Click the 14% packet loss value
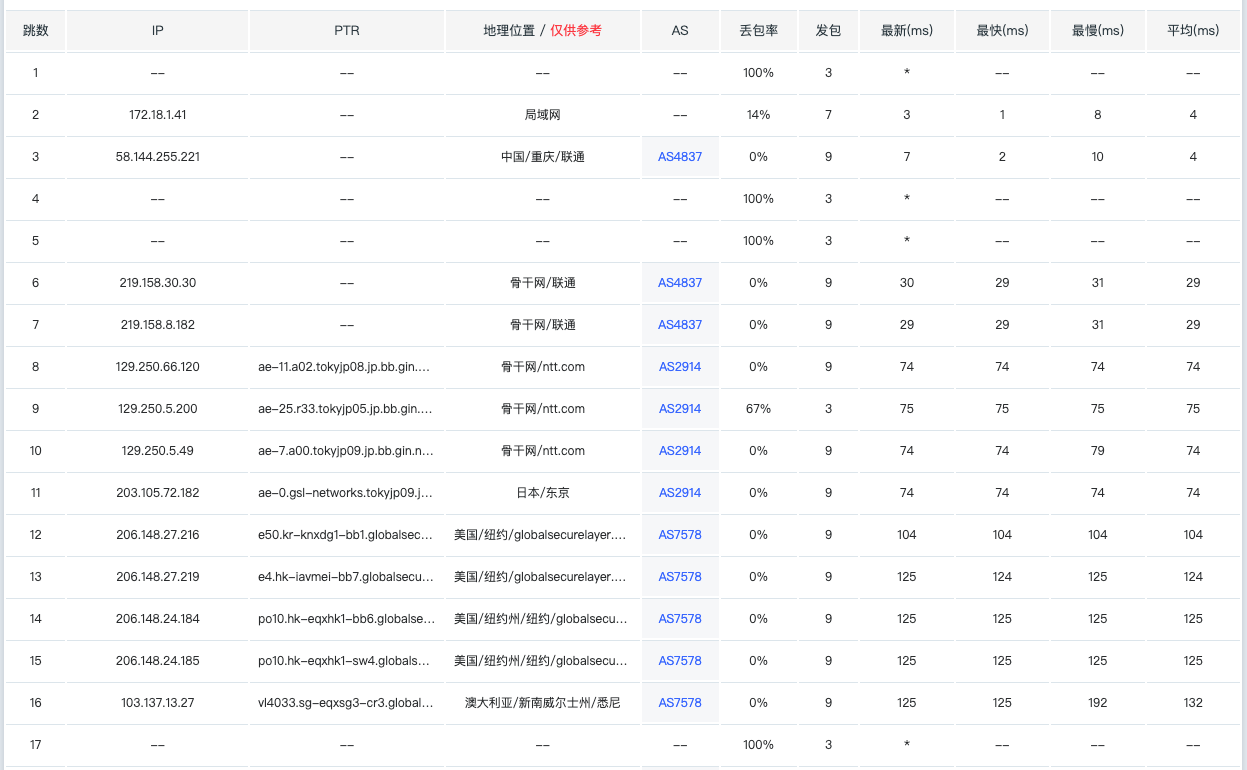 [x=759, y=115]
